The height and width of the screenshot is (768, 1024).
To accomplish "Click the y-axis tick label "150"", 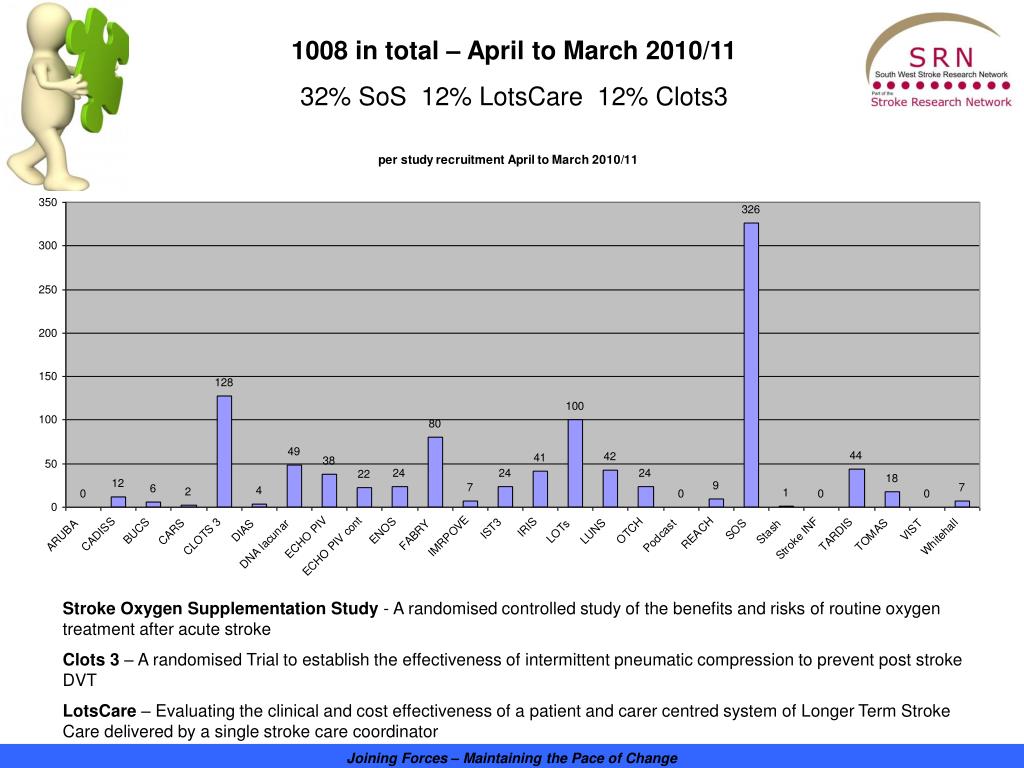I will pyautogui.click(x=48, y=376).
